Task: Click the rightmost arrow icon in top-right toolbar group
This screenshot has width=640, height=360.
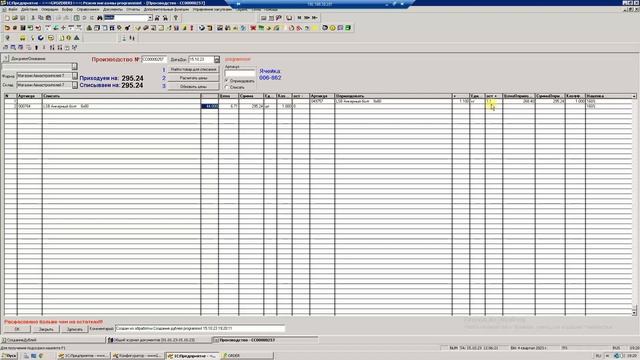Action: [x=315, y=18]
